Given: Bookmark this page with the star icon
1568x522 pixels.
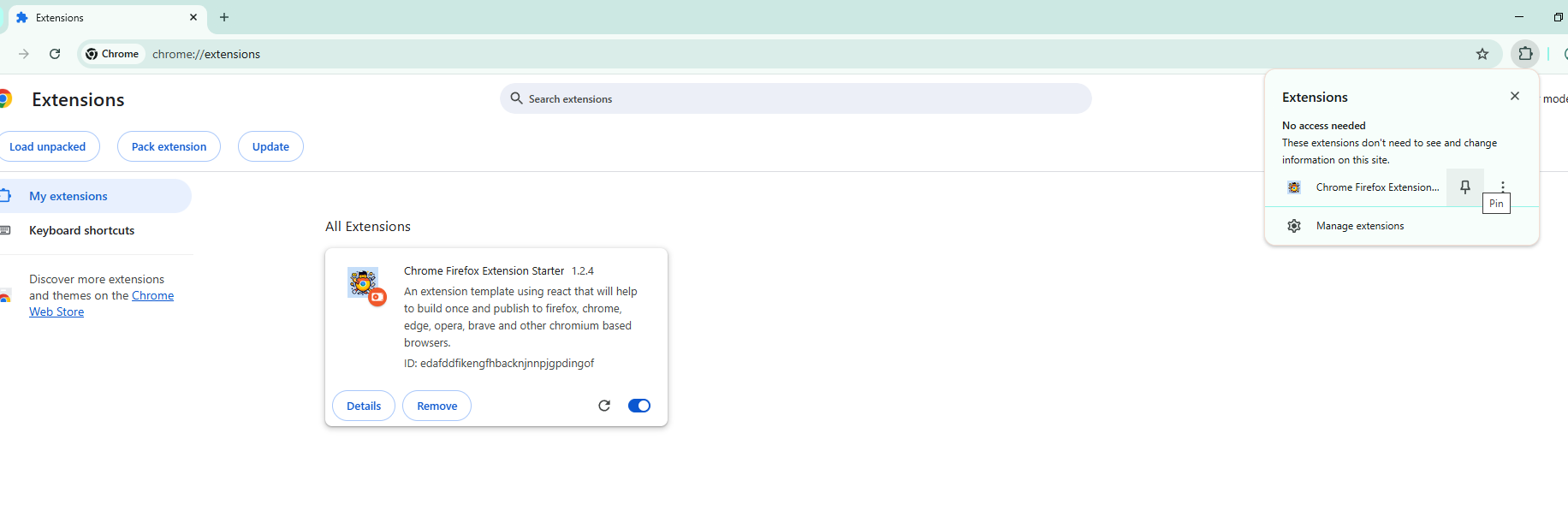Looking at the screenshot, I should pyautogui.click(x=1482, y=54).
